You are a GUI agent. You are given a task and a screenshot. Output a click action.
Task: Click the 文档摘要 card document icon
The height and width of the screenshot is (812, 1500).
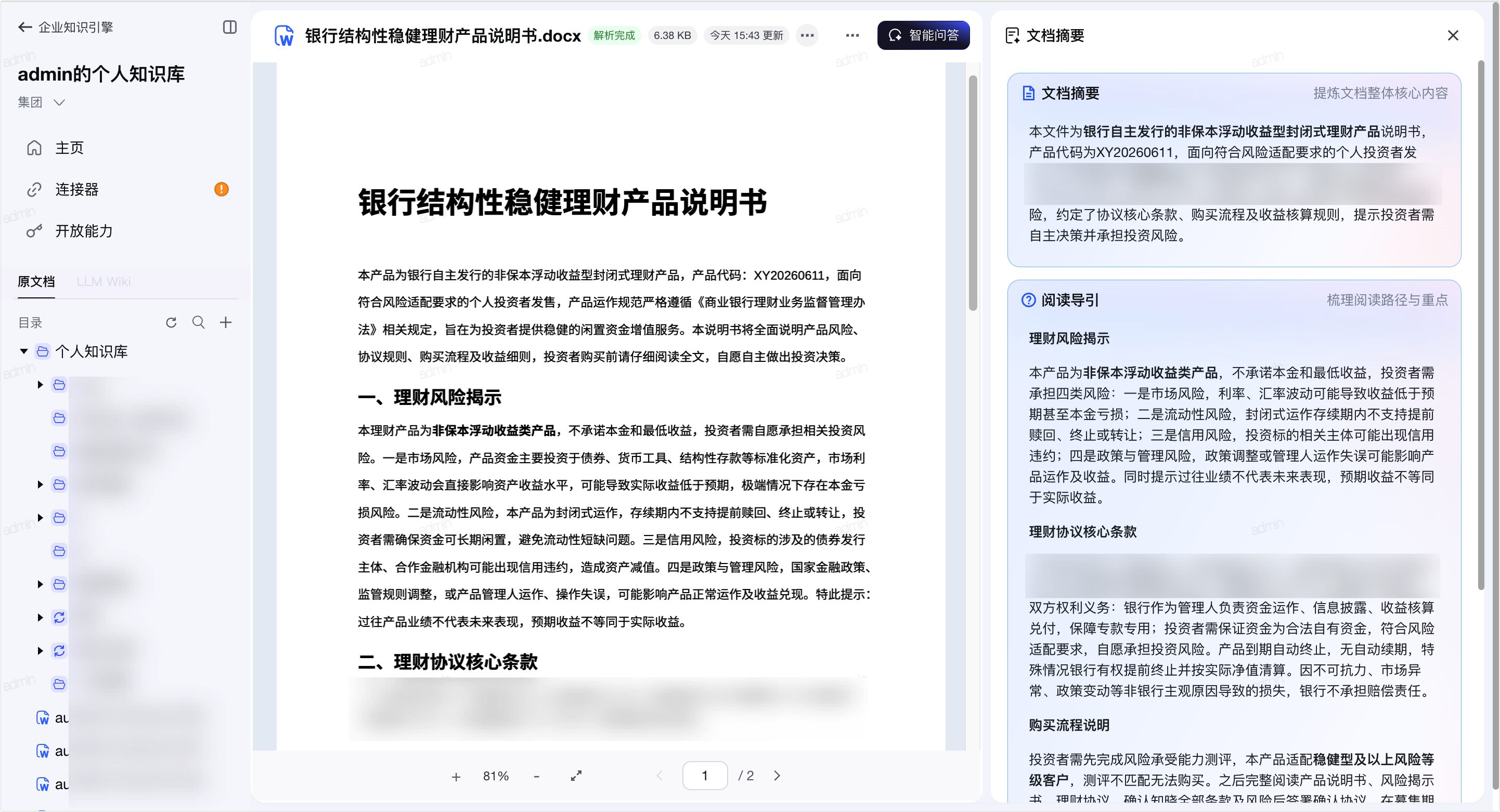(1028, 93)
